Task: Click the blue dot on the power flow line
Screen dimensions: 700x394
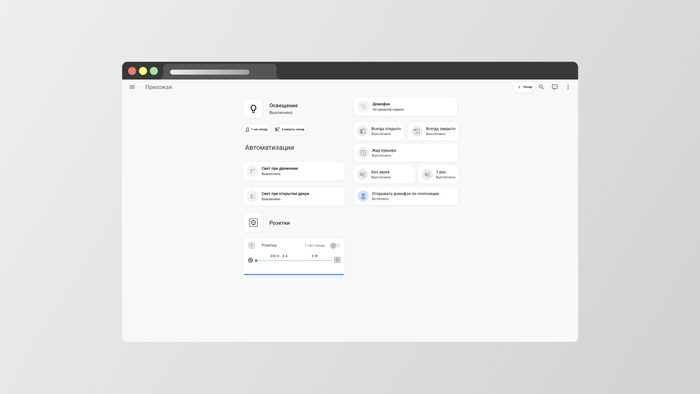Action: (256, 260)
